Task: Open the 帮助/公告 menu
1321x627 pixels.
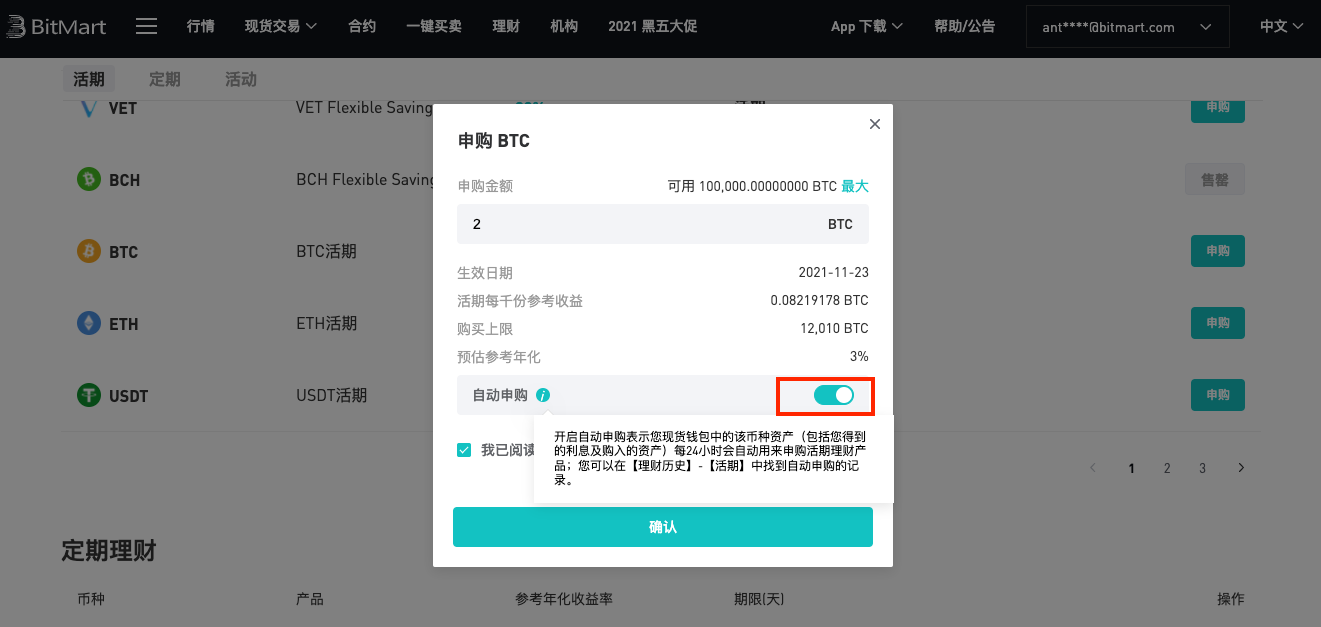Action: click(x=965, y=27)
